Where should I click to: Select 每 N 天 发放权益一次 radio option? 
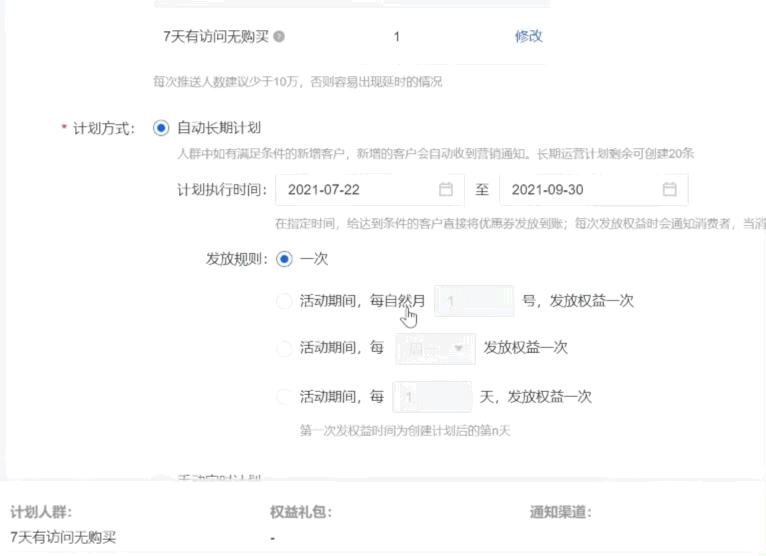click(284, 396)
